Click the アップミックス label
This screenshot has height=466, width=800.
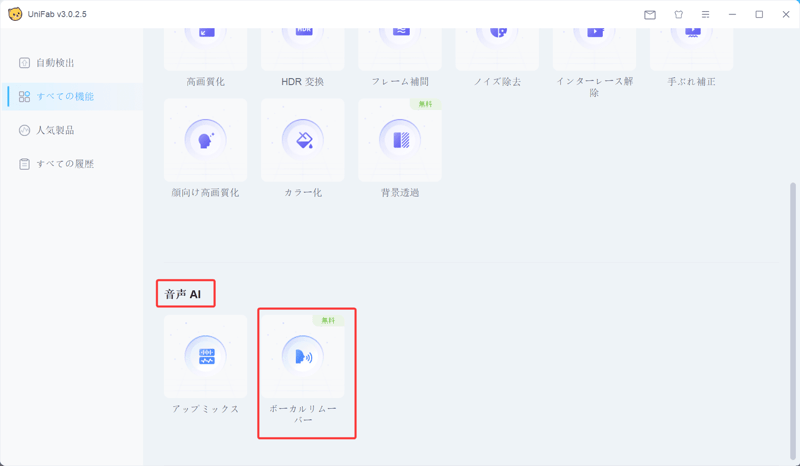point(206,409)
